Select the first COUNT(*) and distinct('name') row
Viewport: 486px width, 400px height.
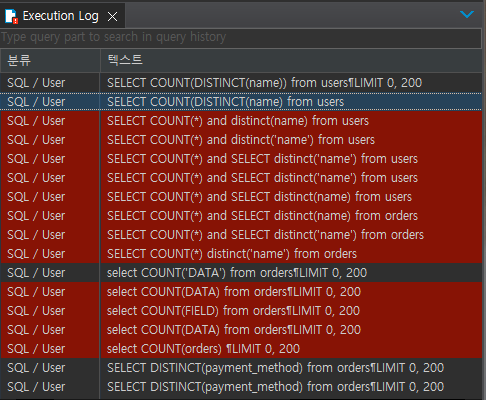241,140
